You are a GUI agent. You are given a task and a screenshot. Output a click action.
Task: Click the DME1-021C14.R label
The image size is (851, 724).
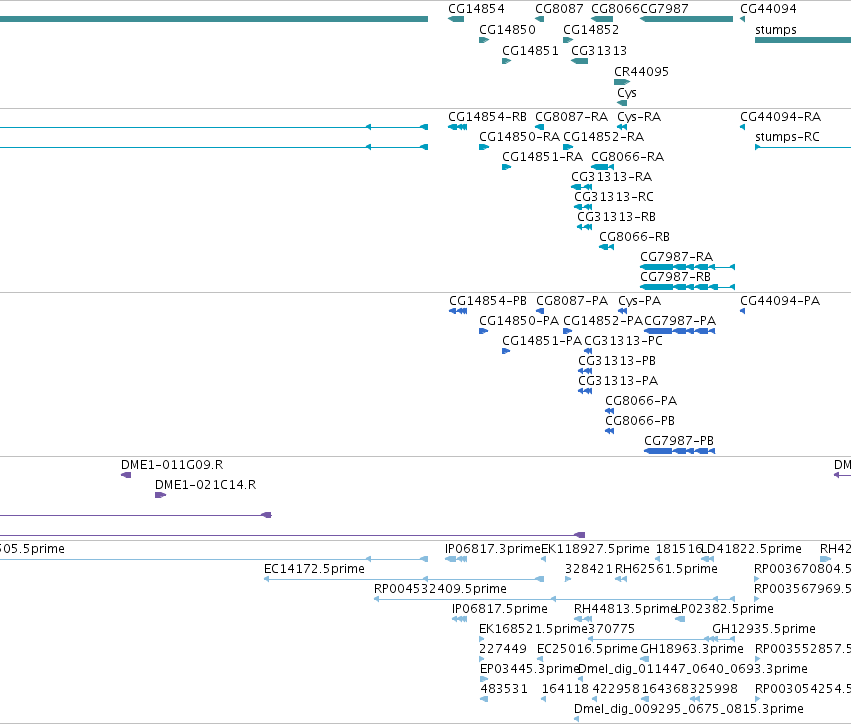click(x=205, y=485)
